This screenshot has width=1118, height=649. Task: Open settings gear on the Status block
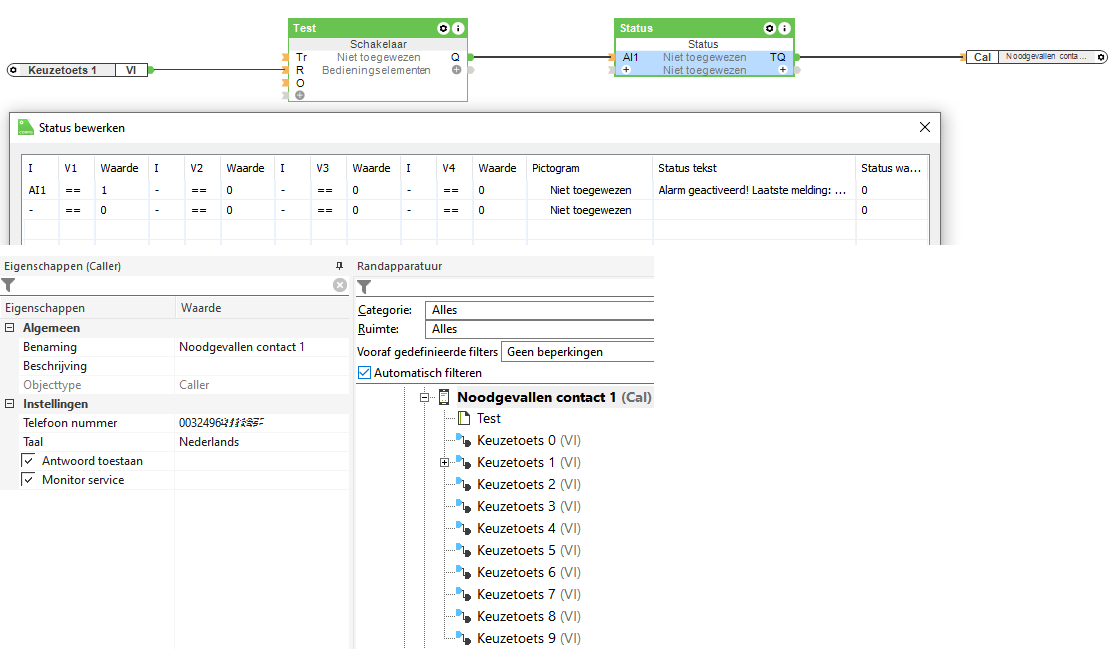click(770, 29)
